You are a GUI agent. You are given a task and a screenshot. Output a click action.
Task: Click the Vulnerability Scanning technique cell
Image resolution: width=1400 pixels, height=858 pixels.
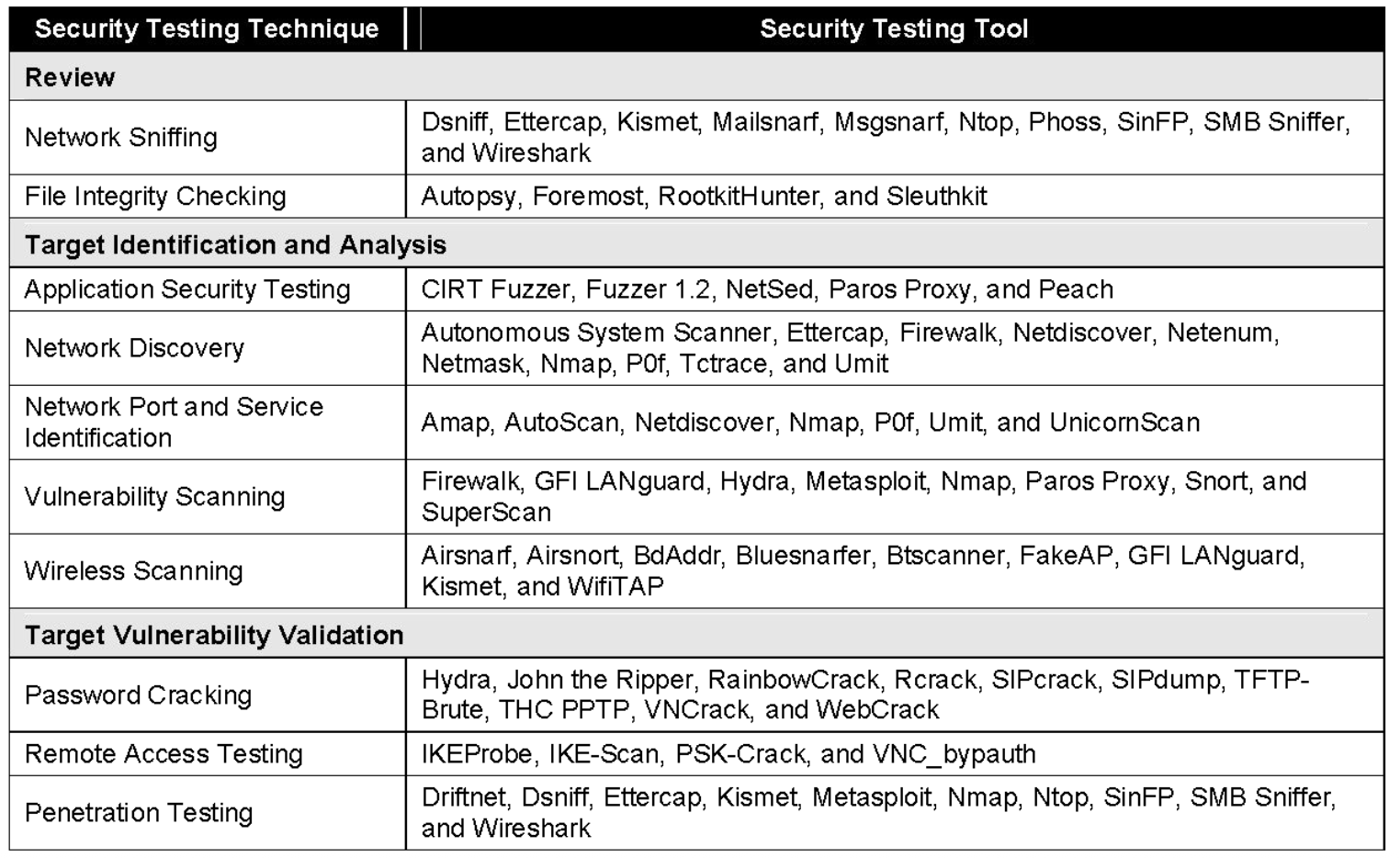point(154,497)
